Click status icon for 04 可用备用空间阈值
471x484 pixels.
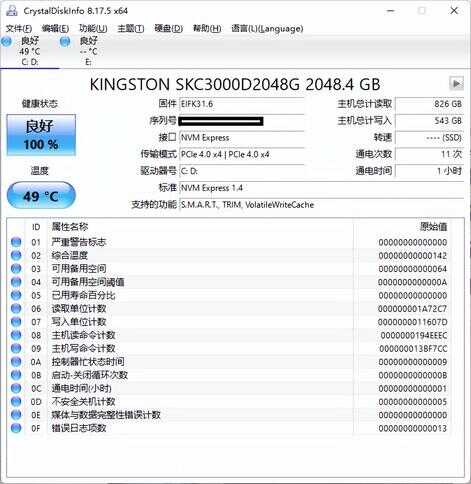pos(16,282)
